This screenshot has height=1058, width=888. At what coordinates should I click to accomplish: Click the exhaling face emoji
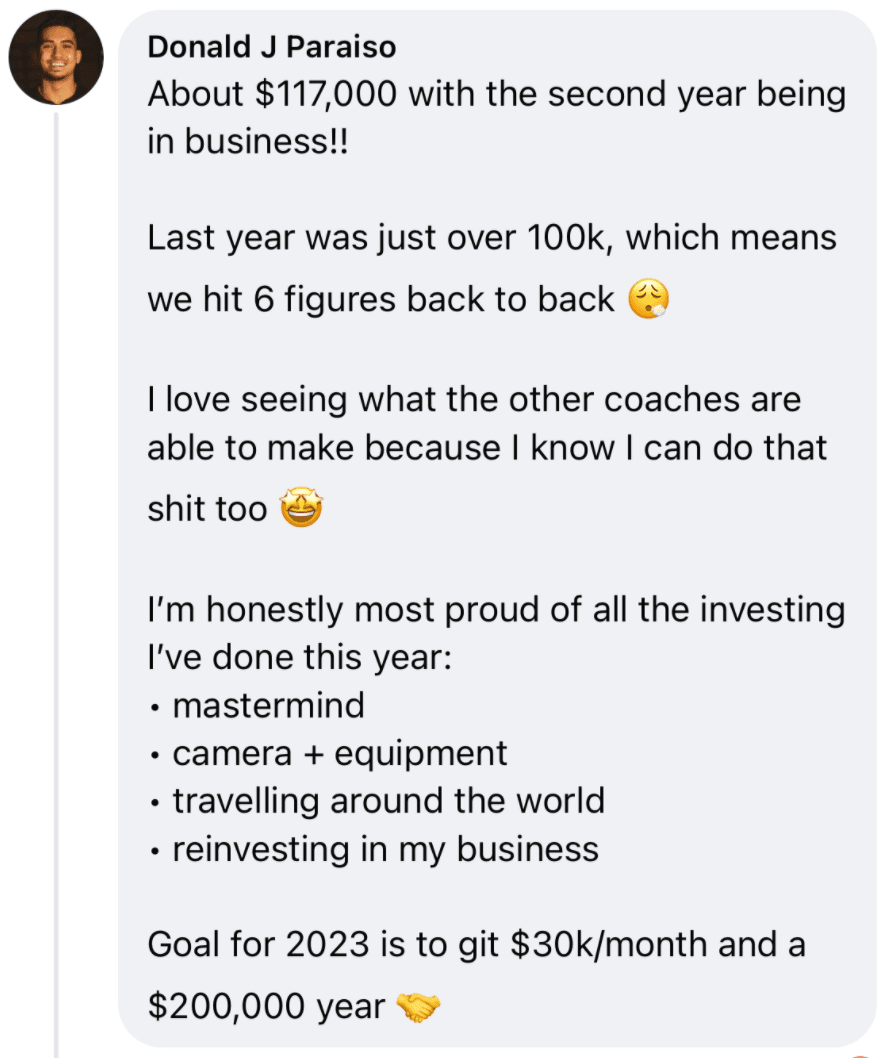click(x=648, y=299)
